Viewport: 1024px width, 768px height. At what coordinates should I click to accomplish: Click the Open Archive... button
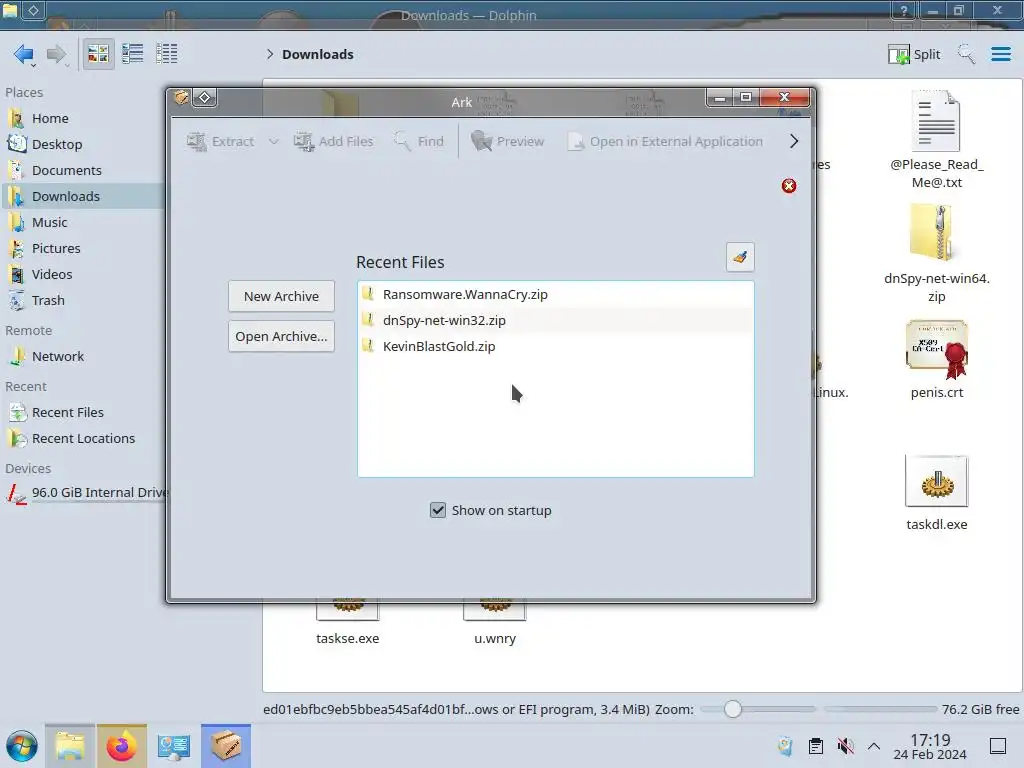click(281, 336)
